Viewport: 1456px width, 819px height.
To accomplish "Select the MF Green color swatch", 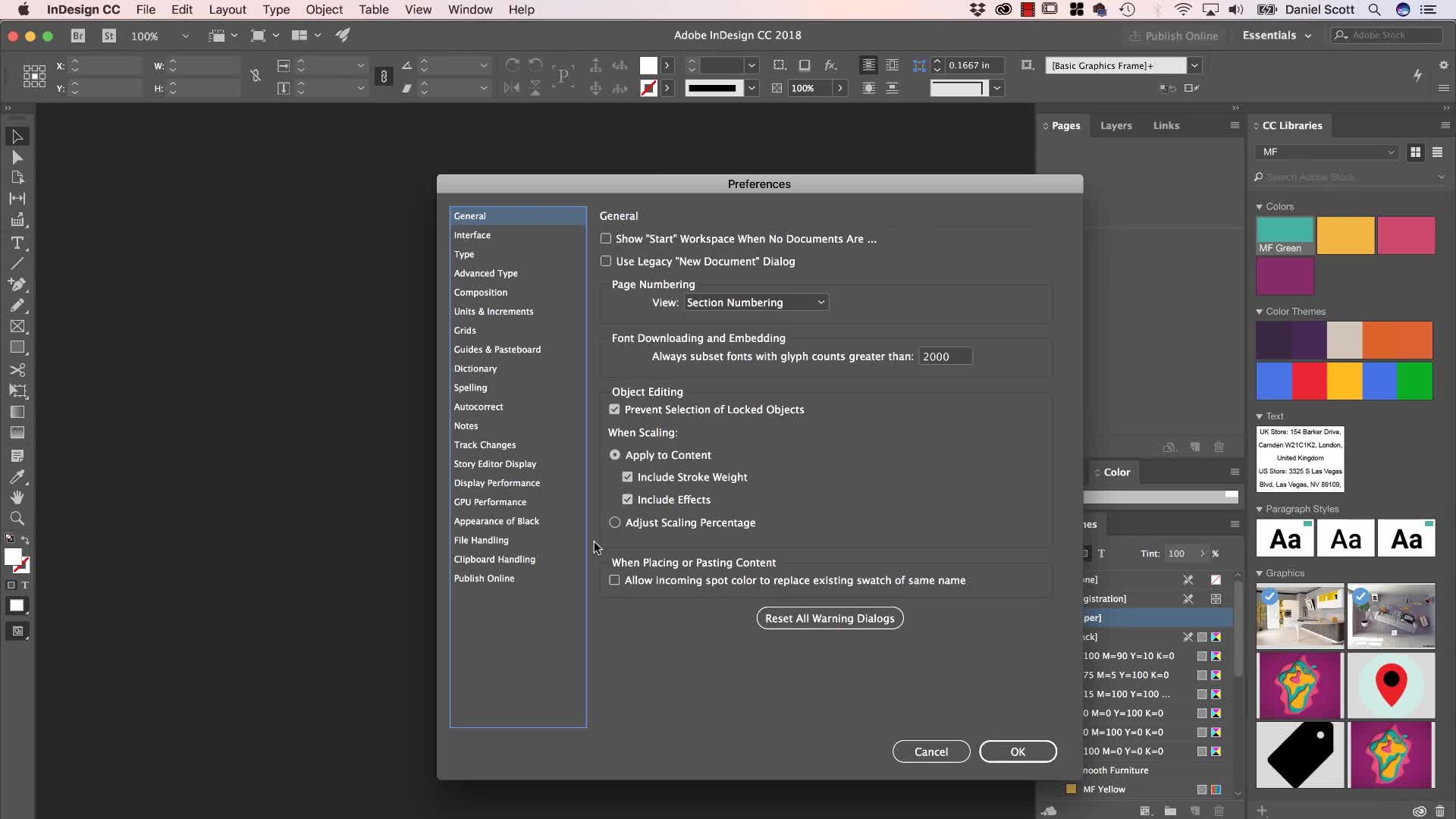I will coord(1285,236).
